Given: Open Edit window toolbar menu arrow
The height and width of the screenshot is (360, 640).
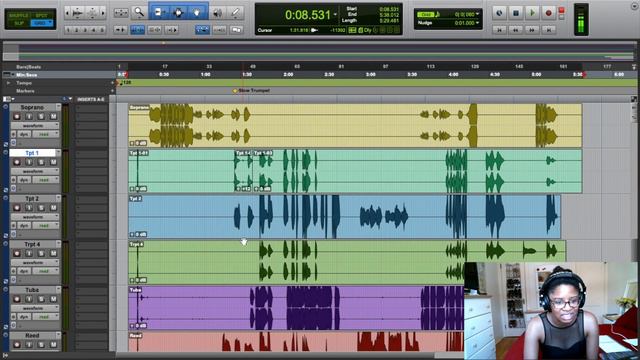Looking at the screenshot, I should 634,6.
